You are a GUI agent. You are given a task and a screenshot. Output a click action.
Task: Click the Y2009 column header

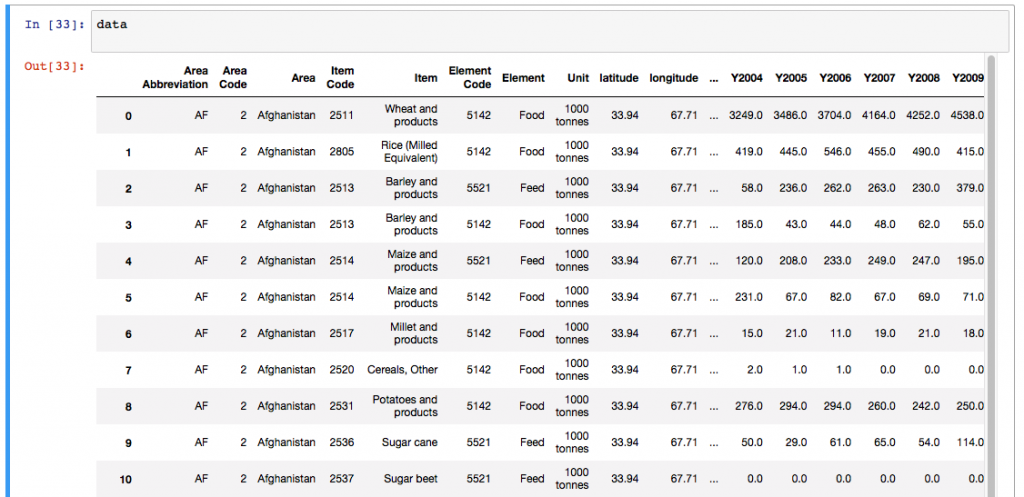[967, 78]
